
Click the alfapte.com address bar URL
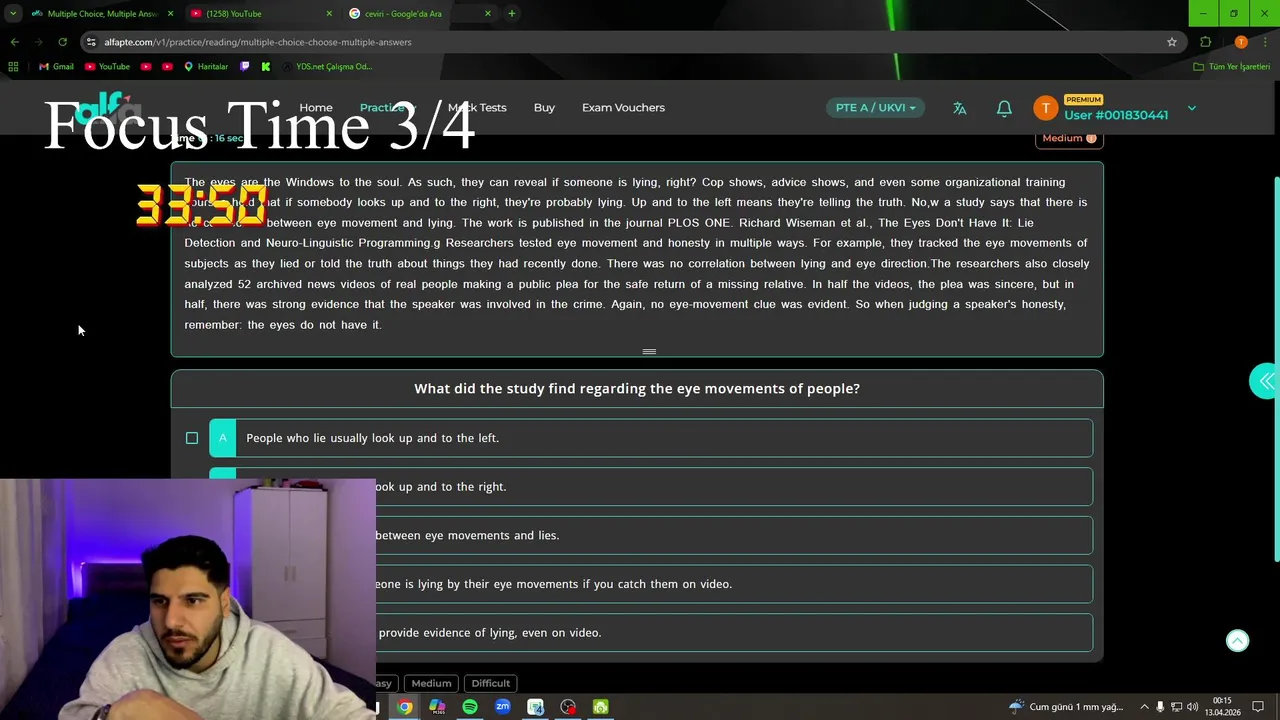click(x=258, y=42)
